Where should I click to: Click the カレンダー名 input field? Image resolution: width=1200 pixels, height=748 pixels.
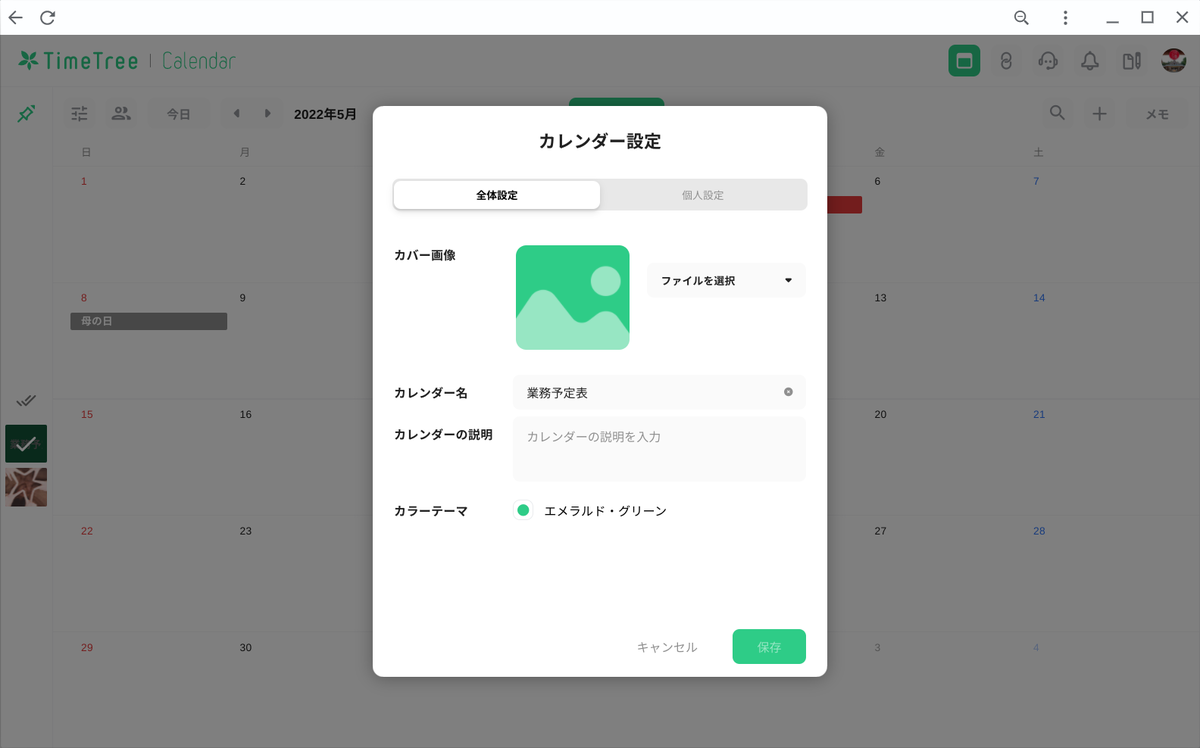coord(659,393)
